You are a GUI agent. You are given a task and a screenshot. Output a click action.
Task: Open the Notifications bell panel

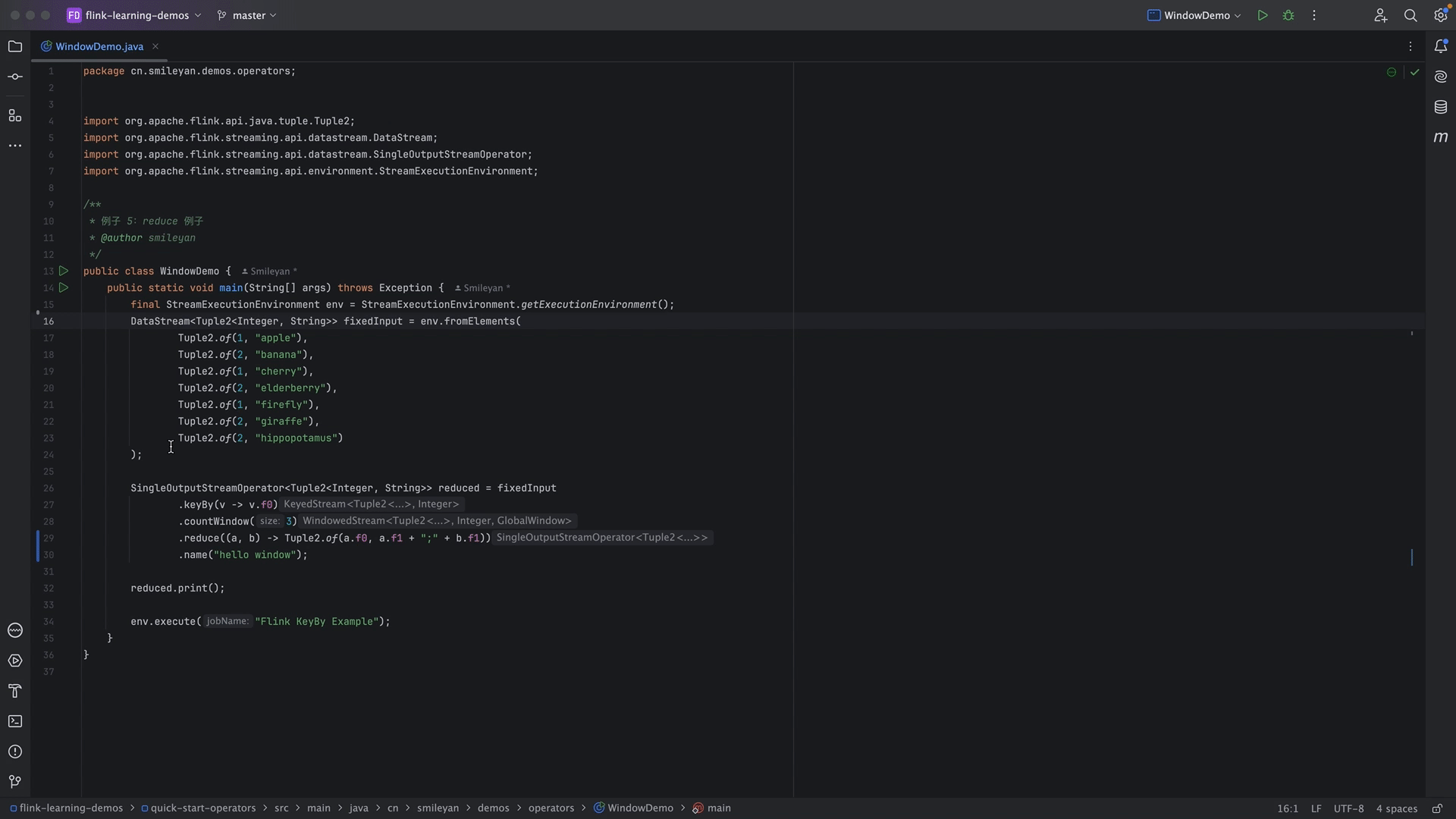[1441, 46]
